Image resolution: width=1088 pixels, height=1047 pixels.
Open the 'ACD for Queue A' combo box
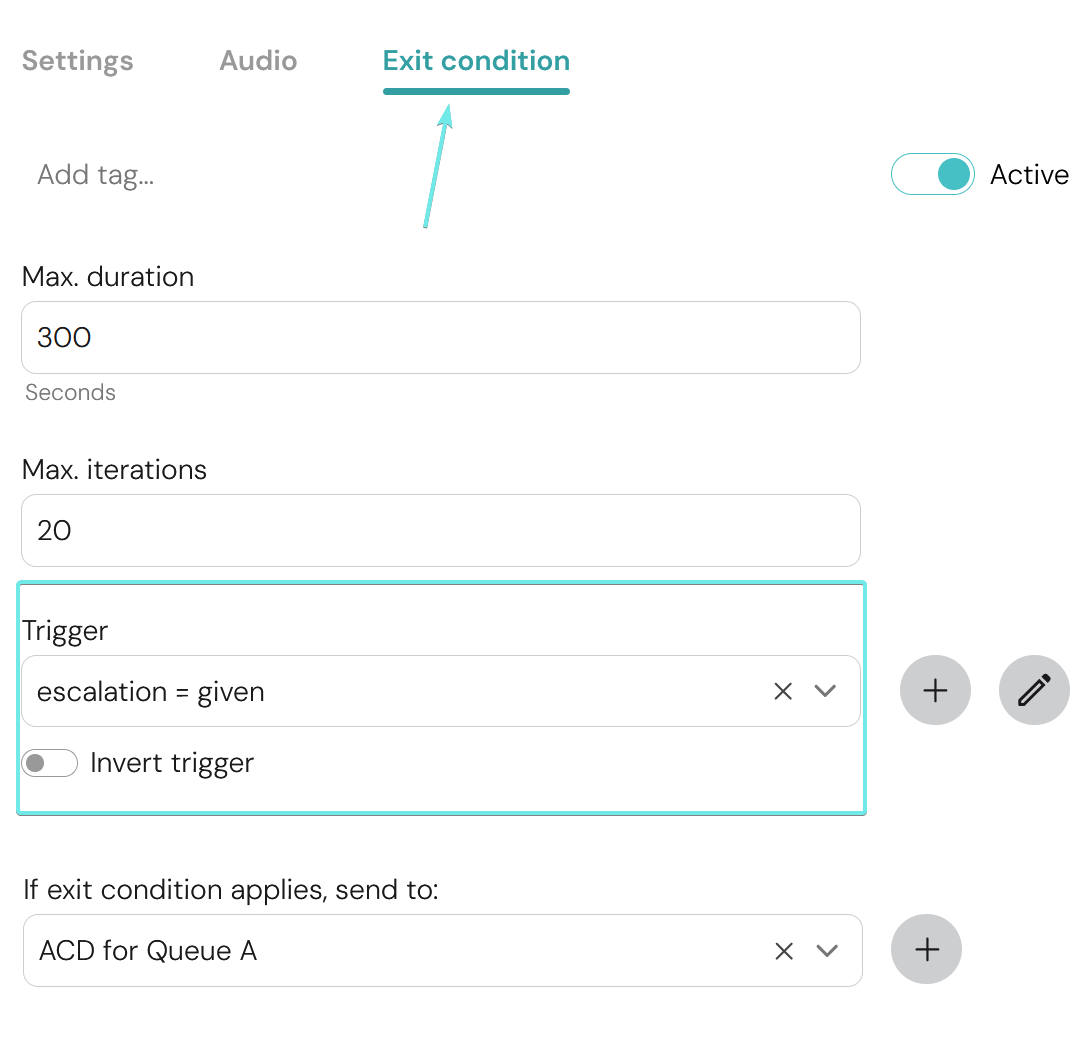click(390, 951)
